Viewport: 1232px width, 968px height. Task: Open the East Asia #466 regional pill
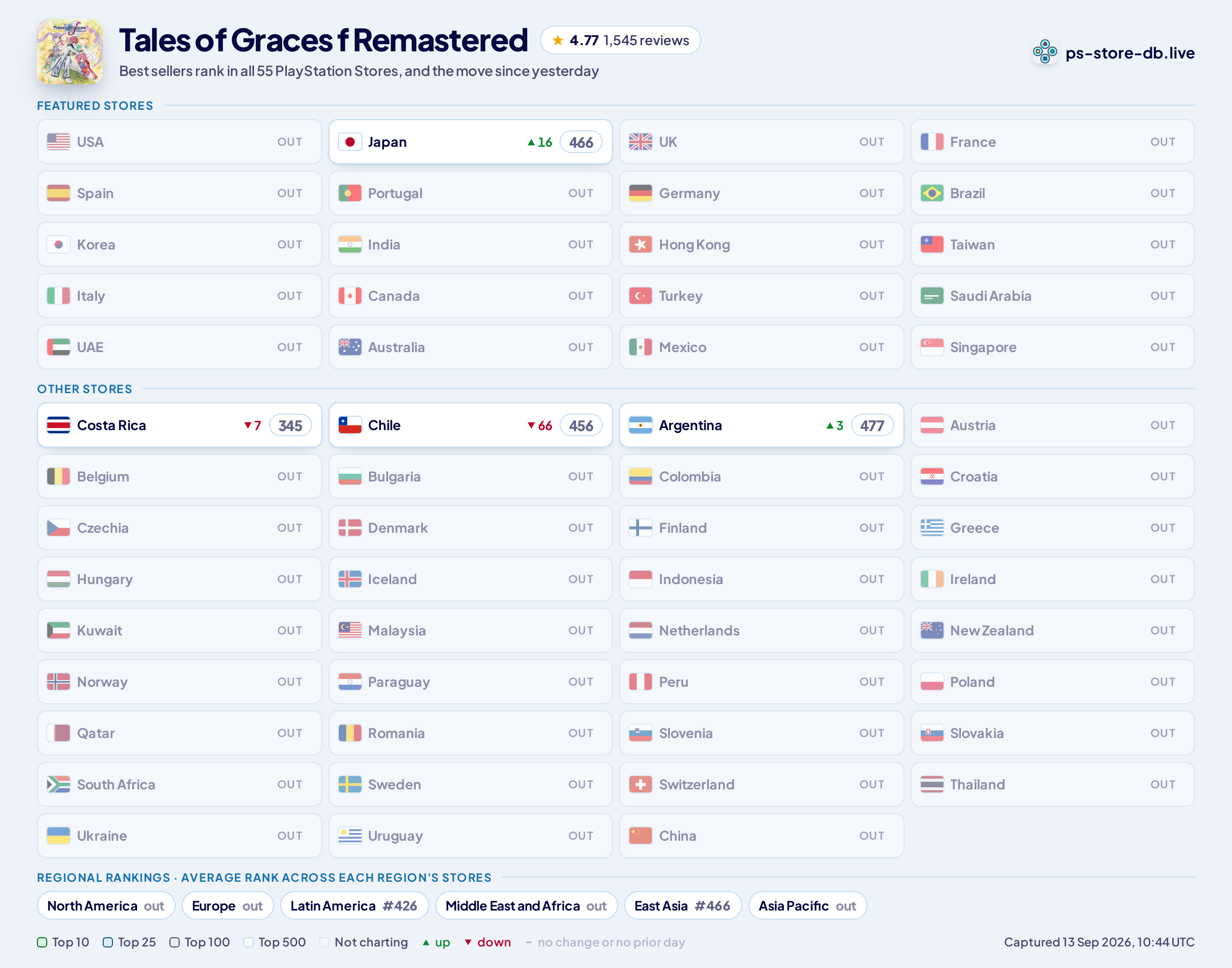point(682,906)
